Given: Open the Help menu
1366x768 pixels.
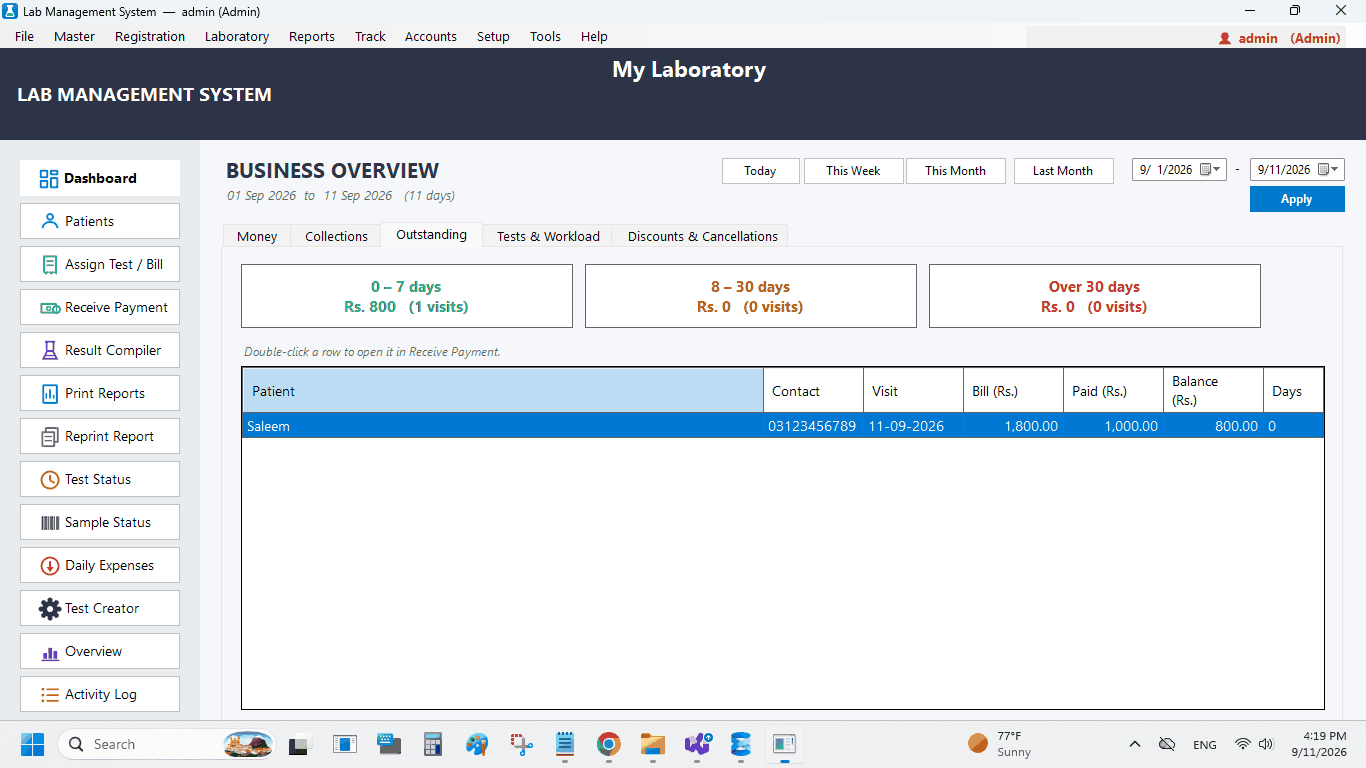Looking at the screenshot, I should [594, 36].
